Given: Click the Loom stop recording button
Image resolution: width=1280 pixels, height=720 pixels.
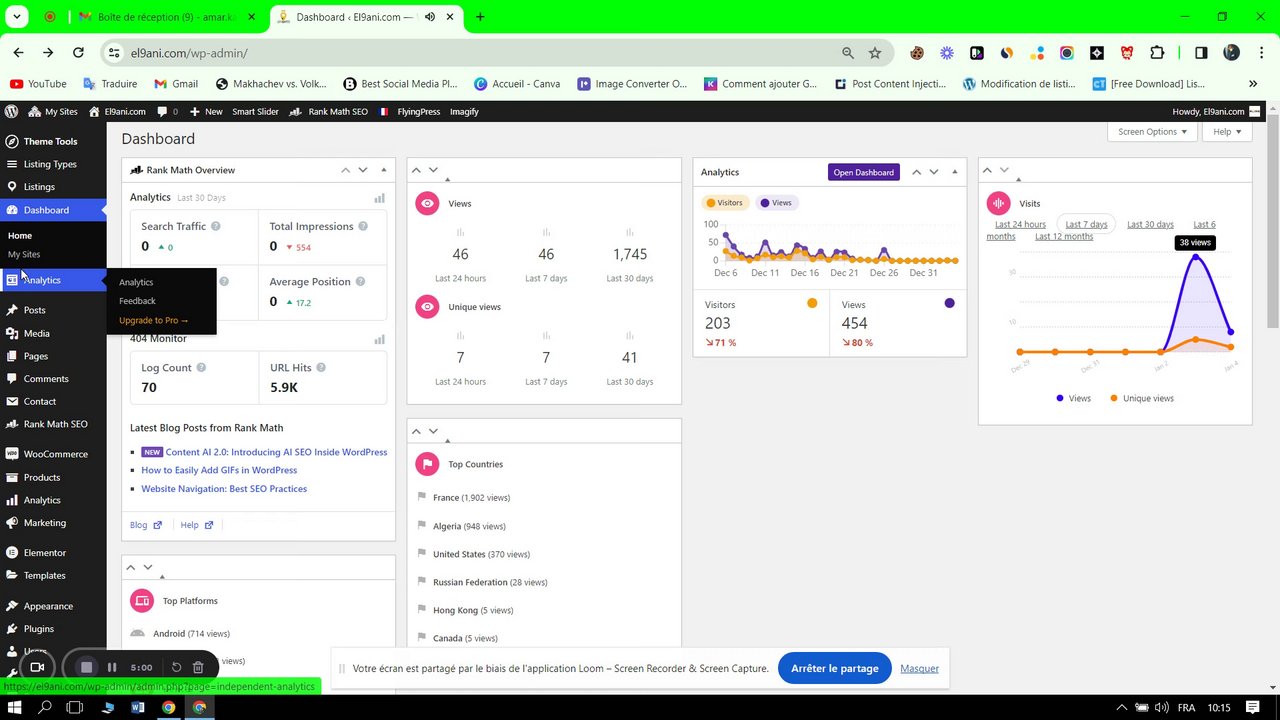Looking at the screenshot, I should pos(87,667).
